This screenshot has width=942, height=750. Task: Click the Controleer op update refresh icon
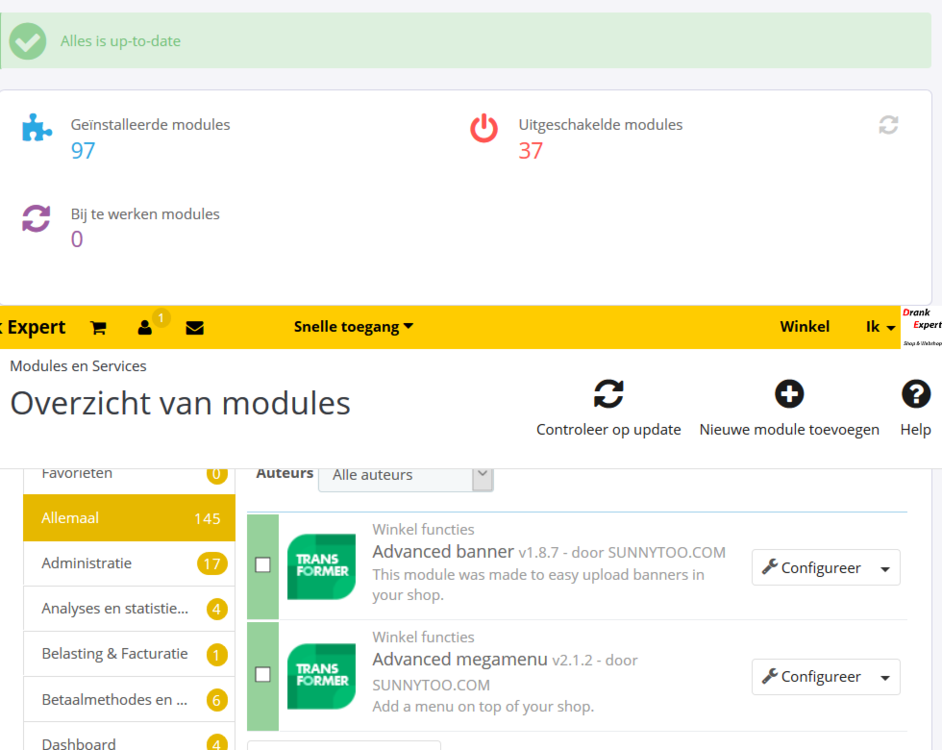(608, 394)
